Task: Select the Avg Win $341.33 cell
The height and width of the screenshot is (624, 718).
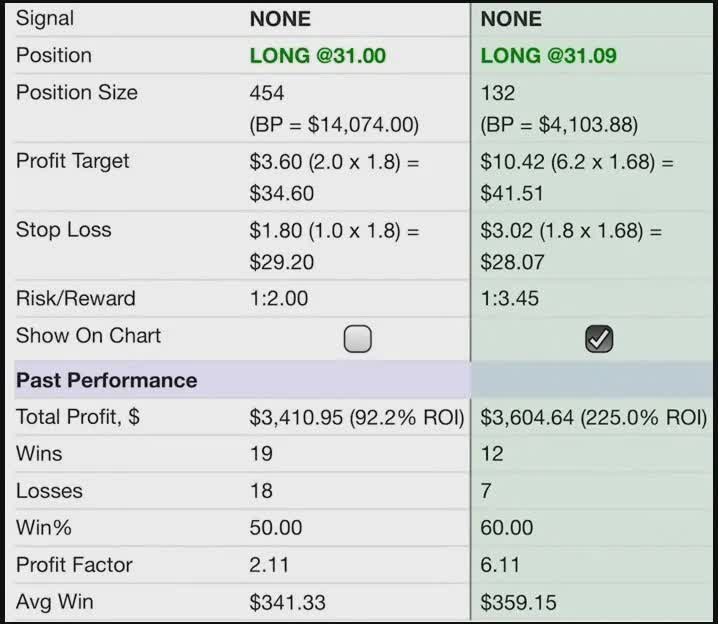Action: pyautogui.click(x=287, y=602)
